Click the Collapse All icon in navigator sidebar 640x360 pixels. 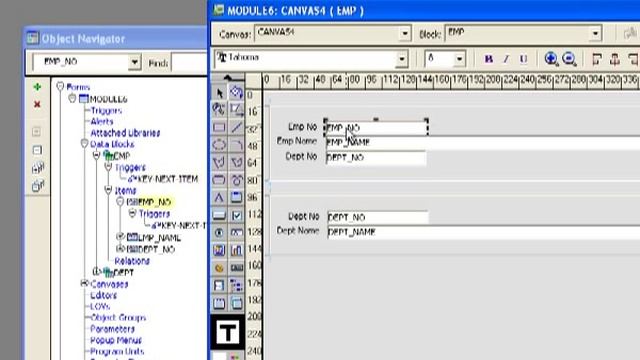pyautogui.click(x=38, y=186)
